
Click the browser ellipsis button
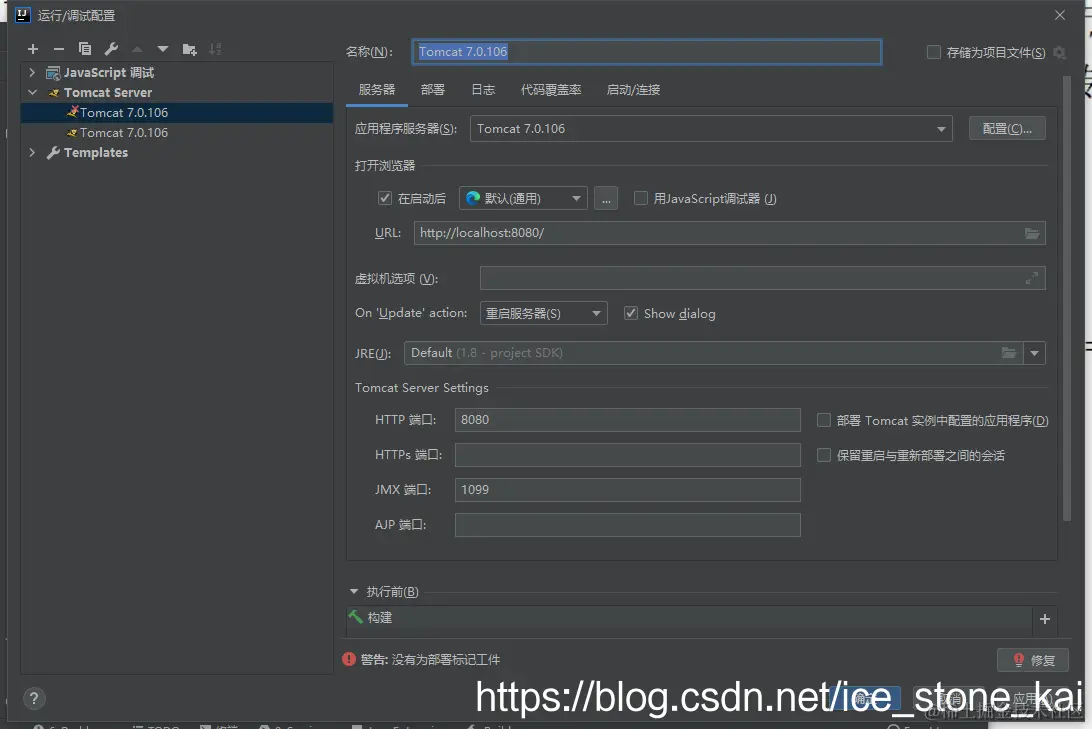[x=606, y=198]
